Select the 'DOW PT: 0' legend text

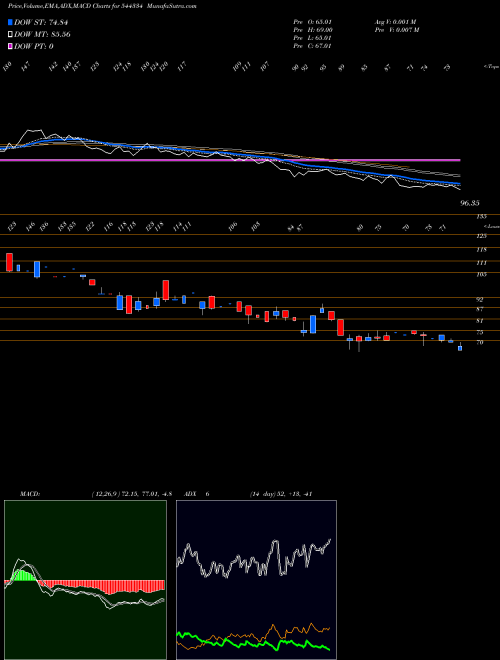34,46
